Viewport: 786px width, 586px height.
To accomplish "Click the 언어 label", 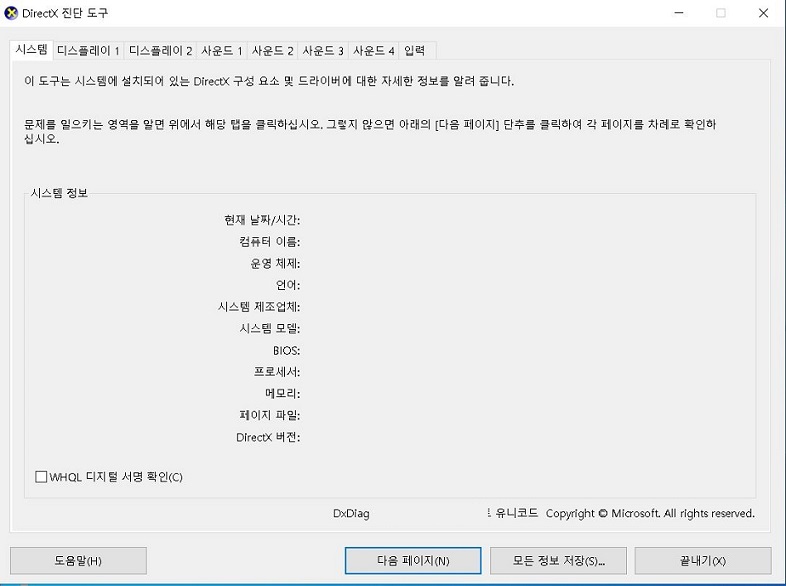I will [288, 285].
